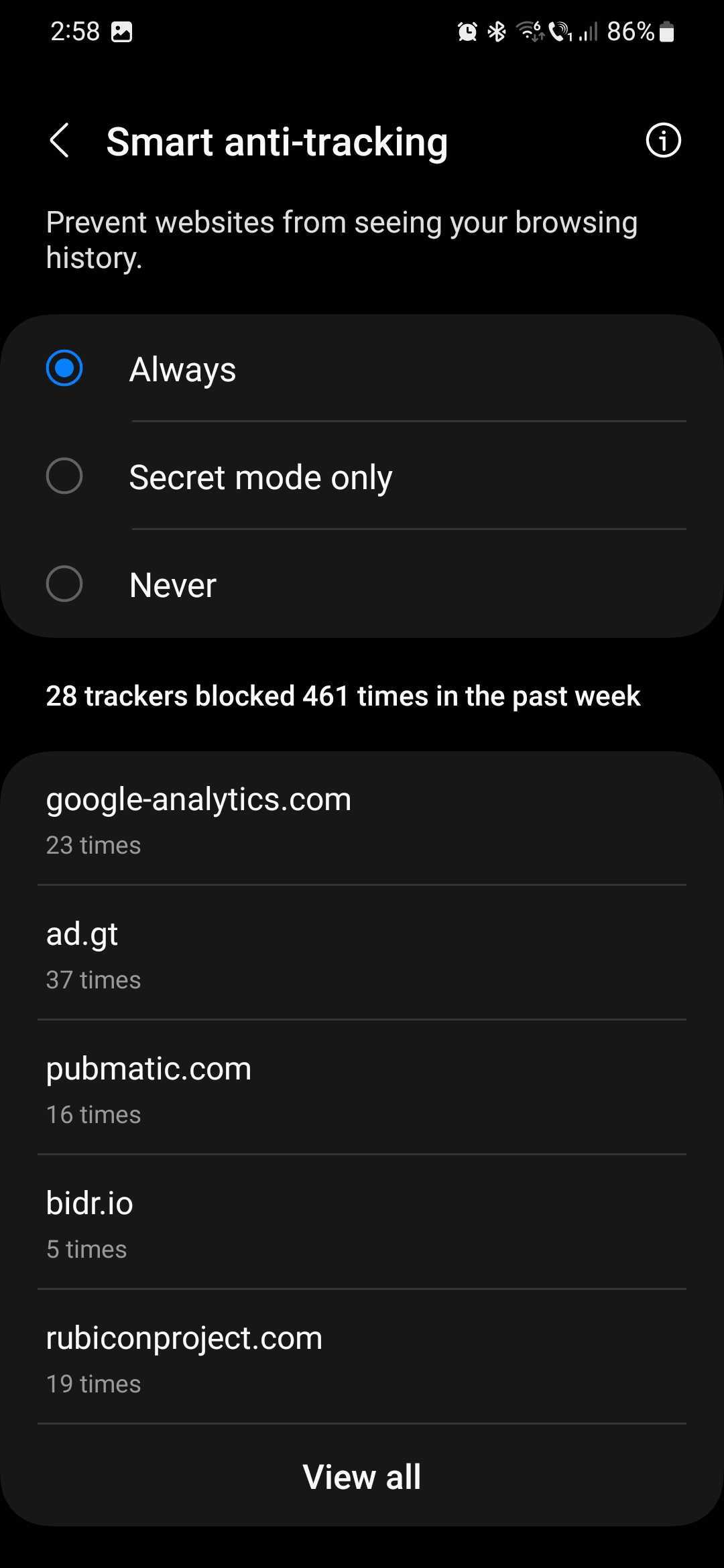Open the pubmatic.com tracker entry
Viewport: 724px width, 1568px height.
tap(362, 1088)
